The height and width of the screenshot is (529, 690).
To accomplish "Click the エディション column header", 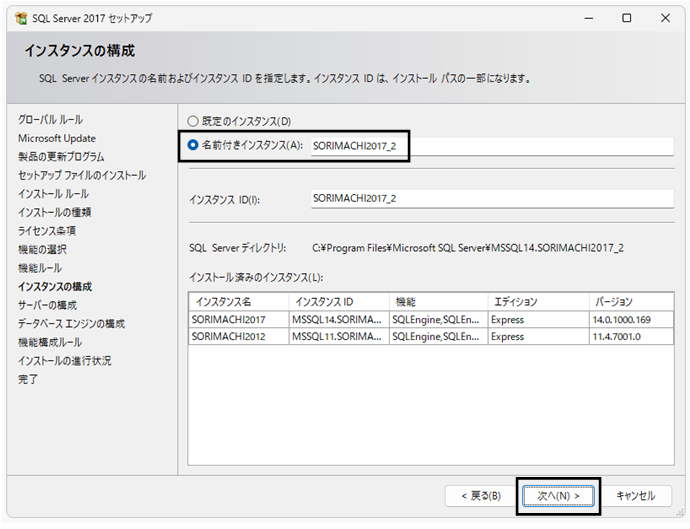I will click(539, 302).
